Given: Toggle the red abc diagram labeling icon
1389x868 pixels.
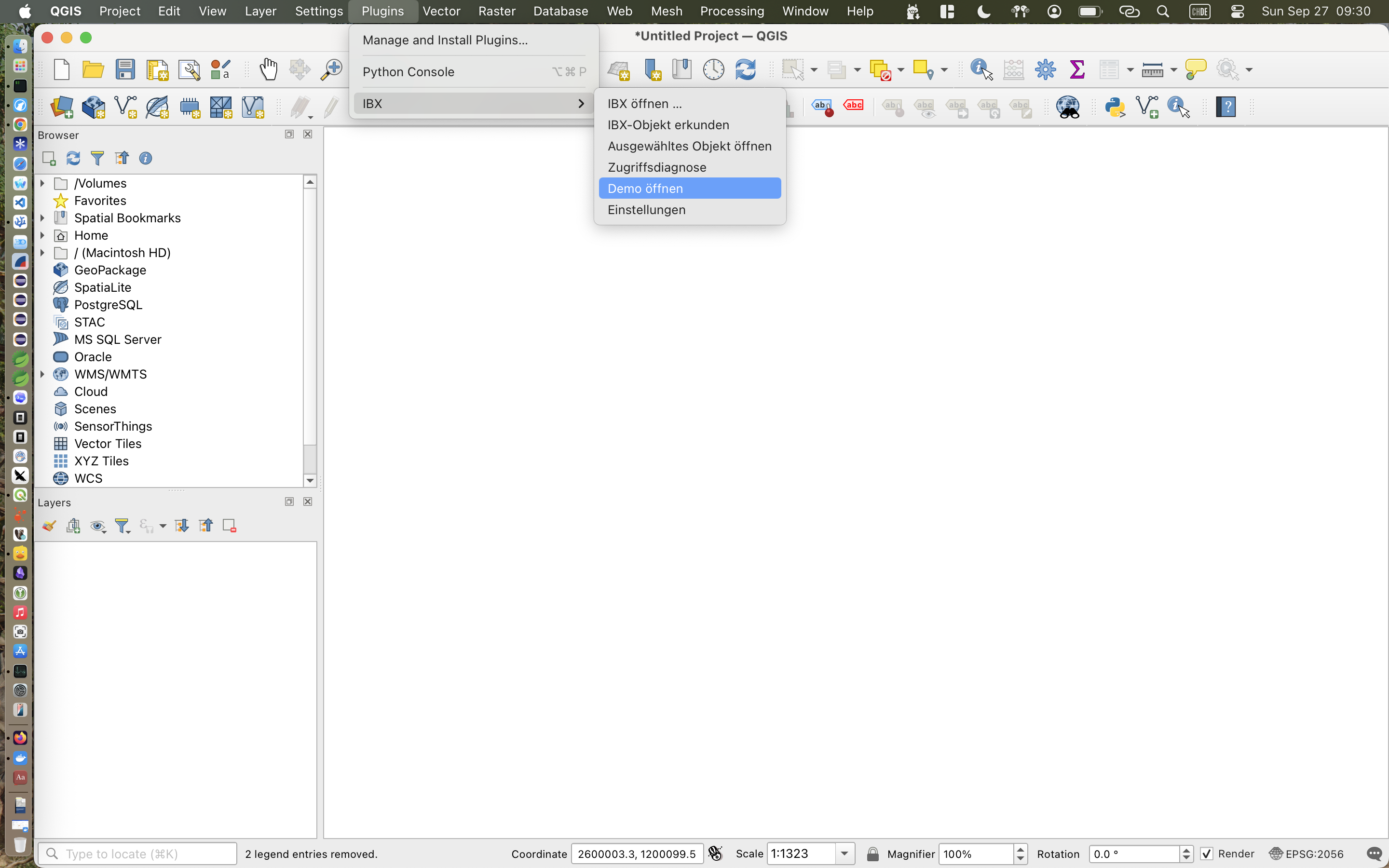Looking at the screenshot, I should pyautogui.click(x=854, y=106).
